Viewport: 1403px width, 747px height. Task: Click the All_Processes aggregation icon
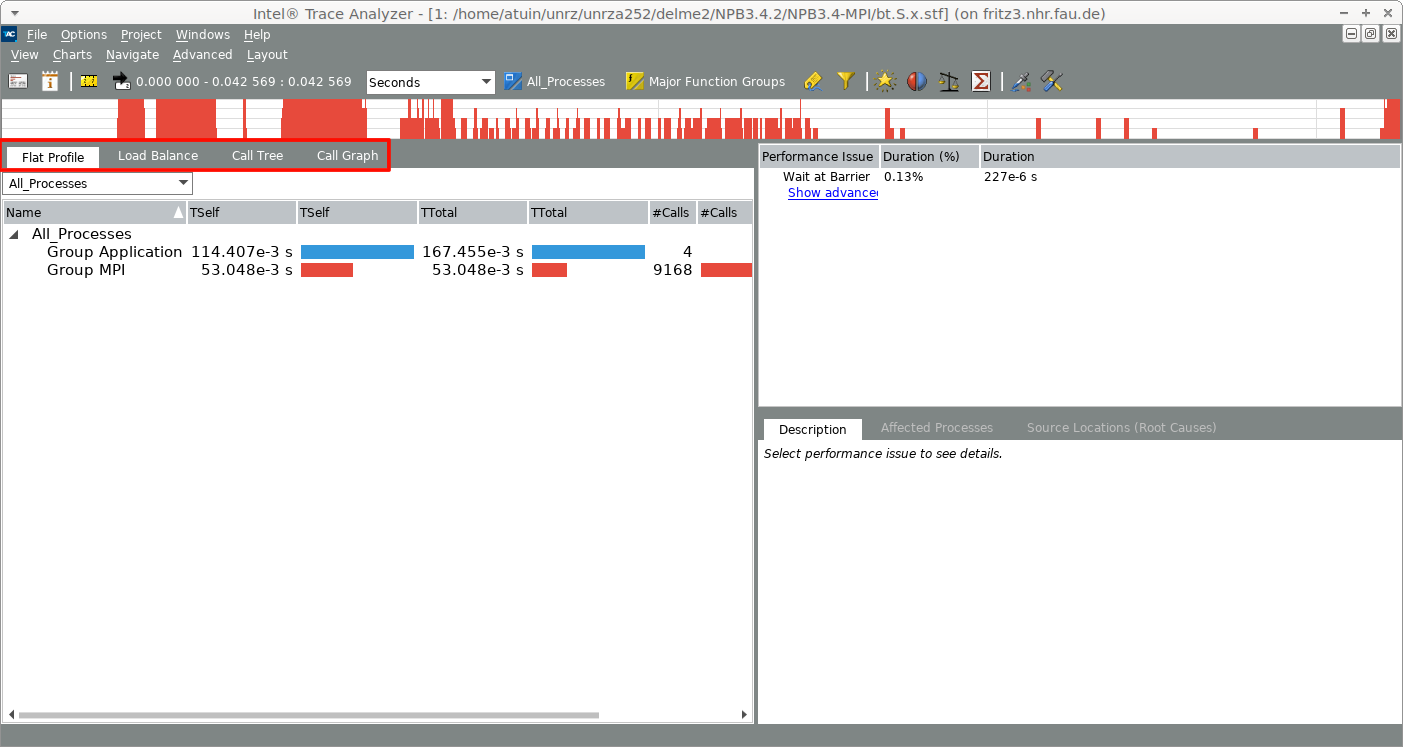coord(513,81)
